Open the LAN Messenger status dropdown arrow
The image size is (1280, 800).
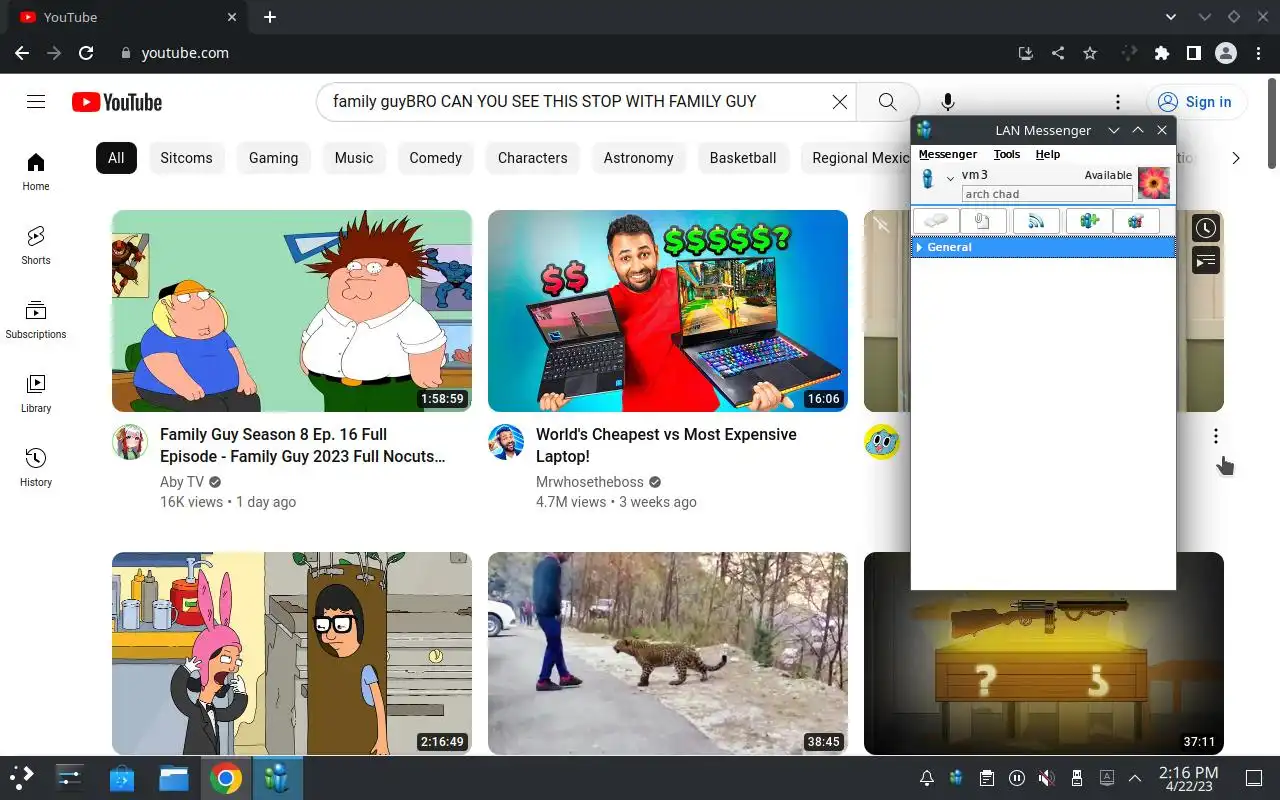pos(950,179)
